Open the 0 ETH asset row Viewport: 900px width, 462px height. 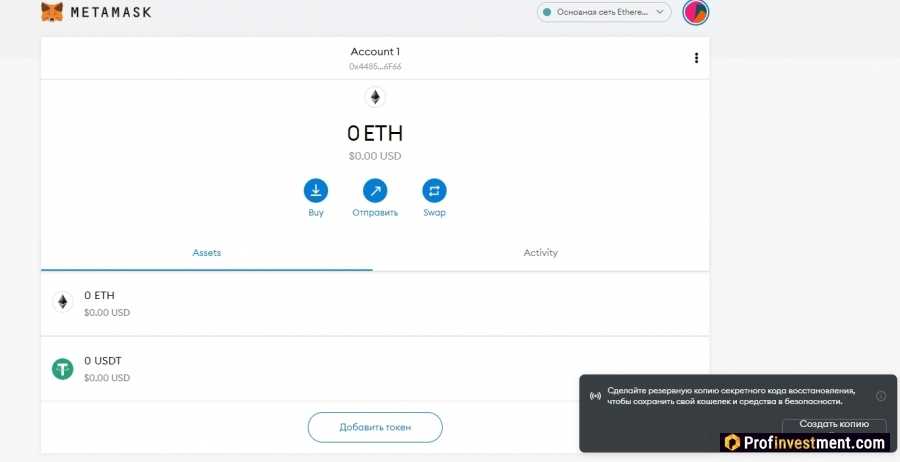coord(375,304)
